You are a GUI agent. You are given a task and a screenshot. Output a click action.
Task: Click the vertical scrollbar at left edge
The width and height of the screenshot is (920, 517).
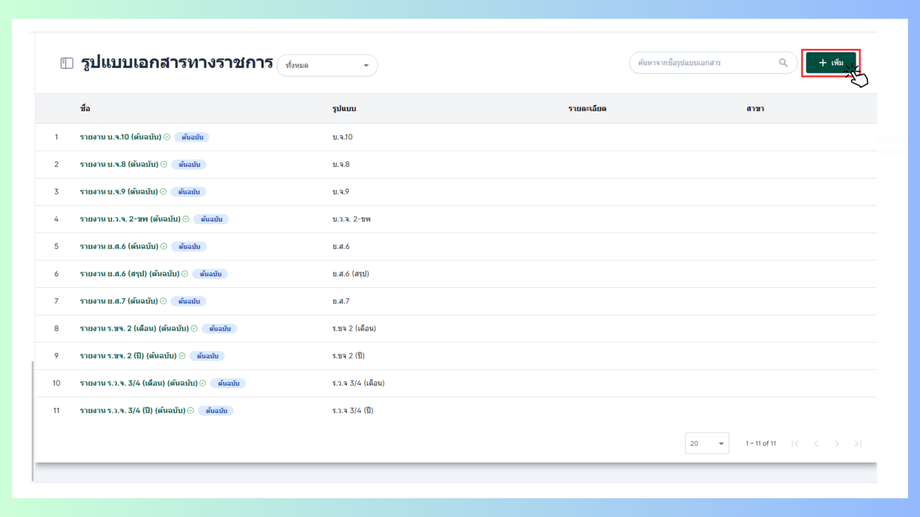coord(32,421)
